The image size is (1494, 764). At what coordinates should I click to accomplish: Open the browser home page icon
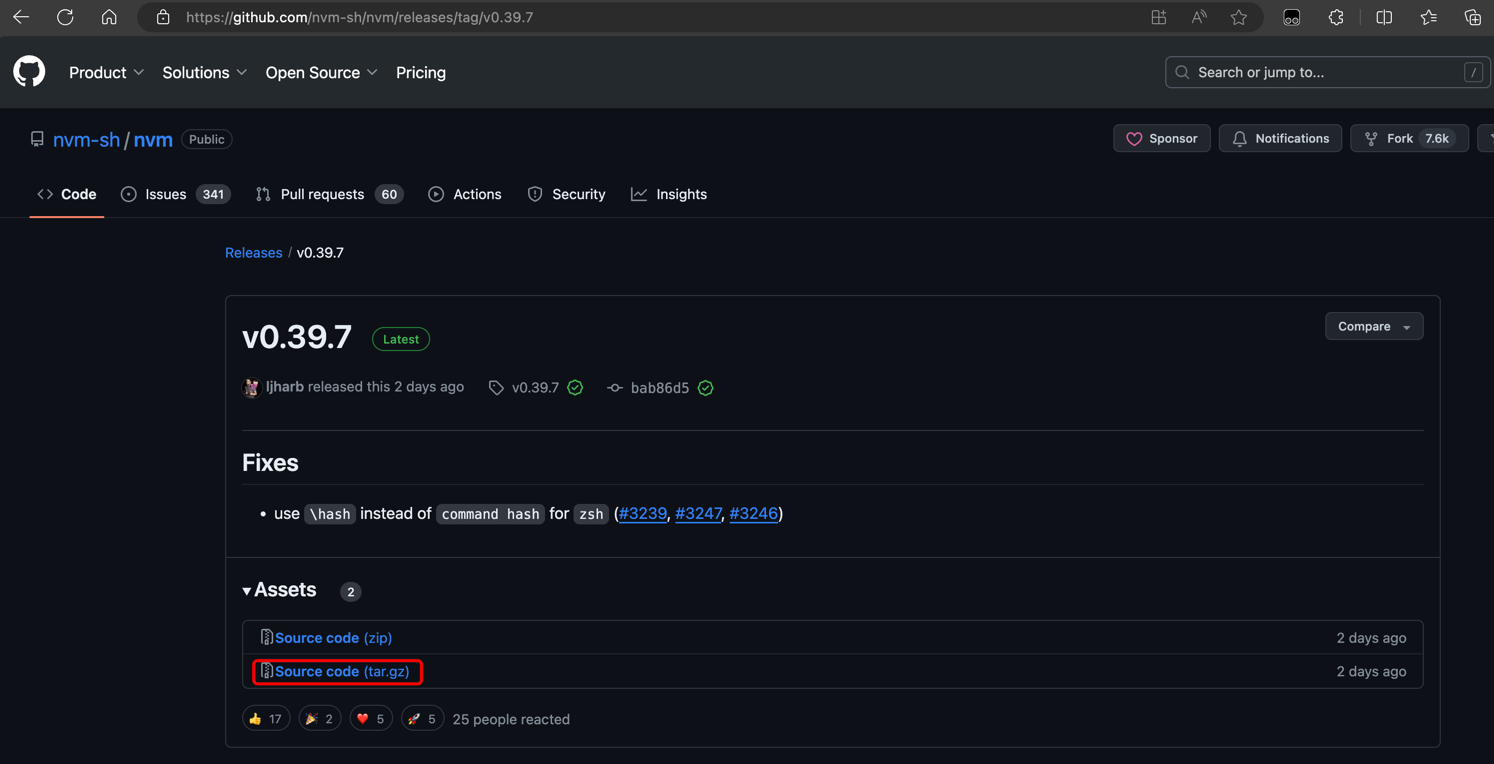point(109,17)
